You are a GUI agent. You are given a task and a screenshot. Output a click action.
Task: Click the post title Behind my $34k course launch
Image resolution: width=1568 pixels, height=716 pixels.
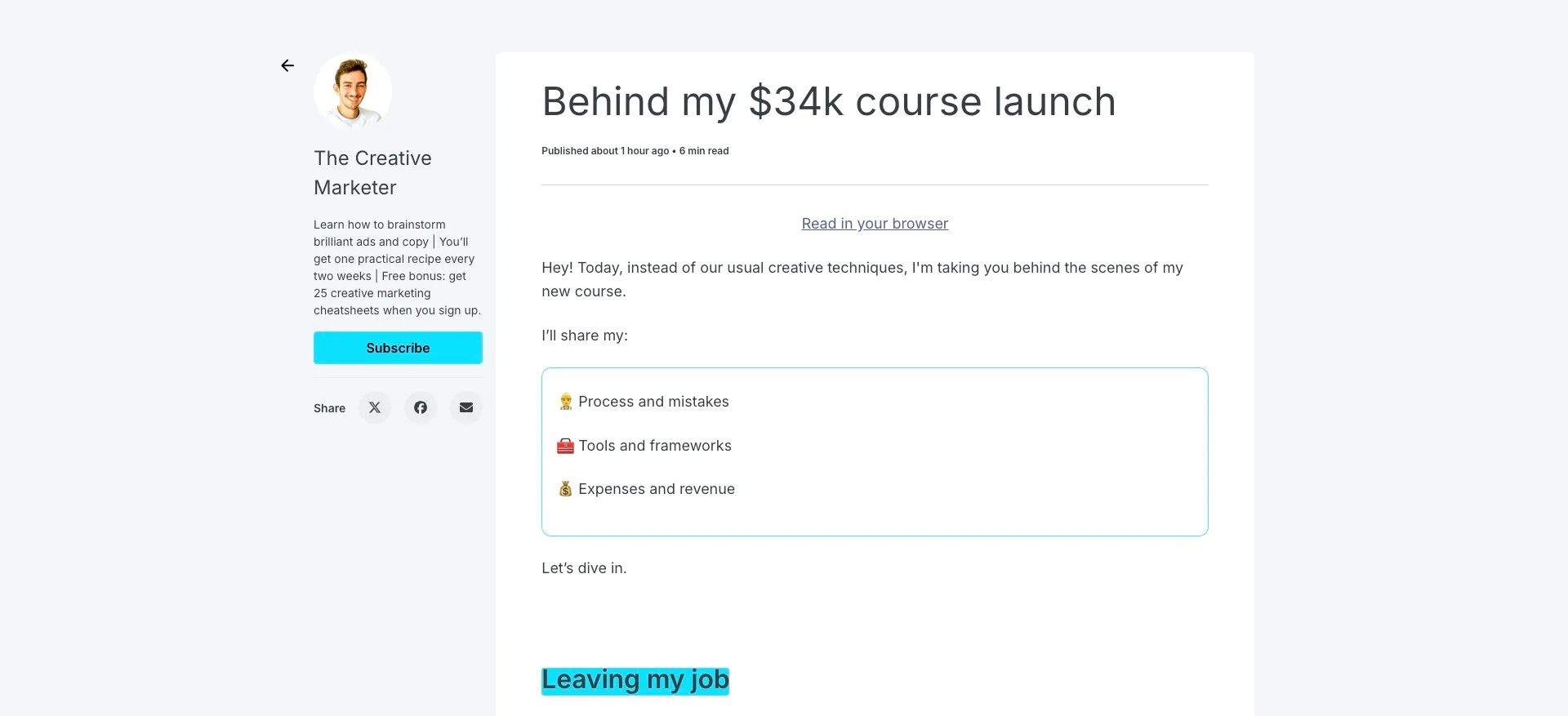click(x=829, y=101)
